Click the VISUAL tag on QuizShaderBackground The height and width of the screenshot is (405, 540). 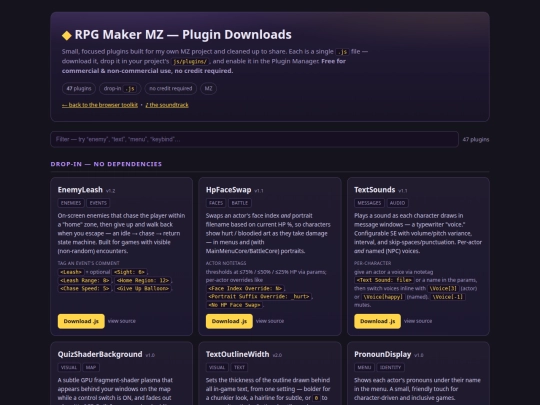pyautogui.click(x=69, y=367)
